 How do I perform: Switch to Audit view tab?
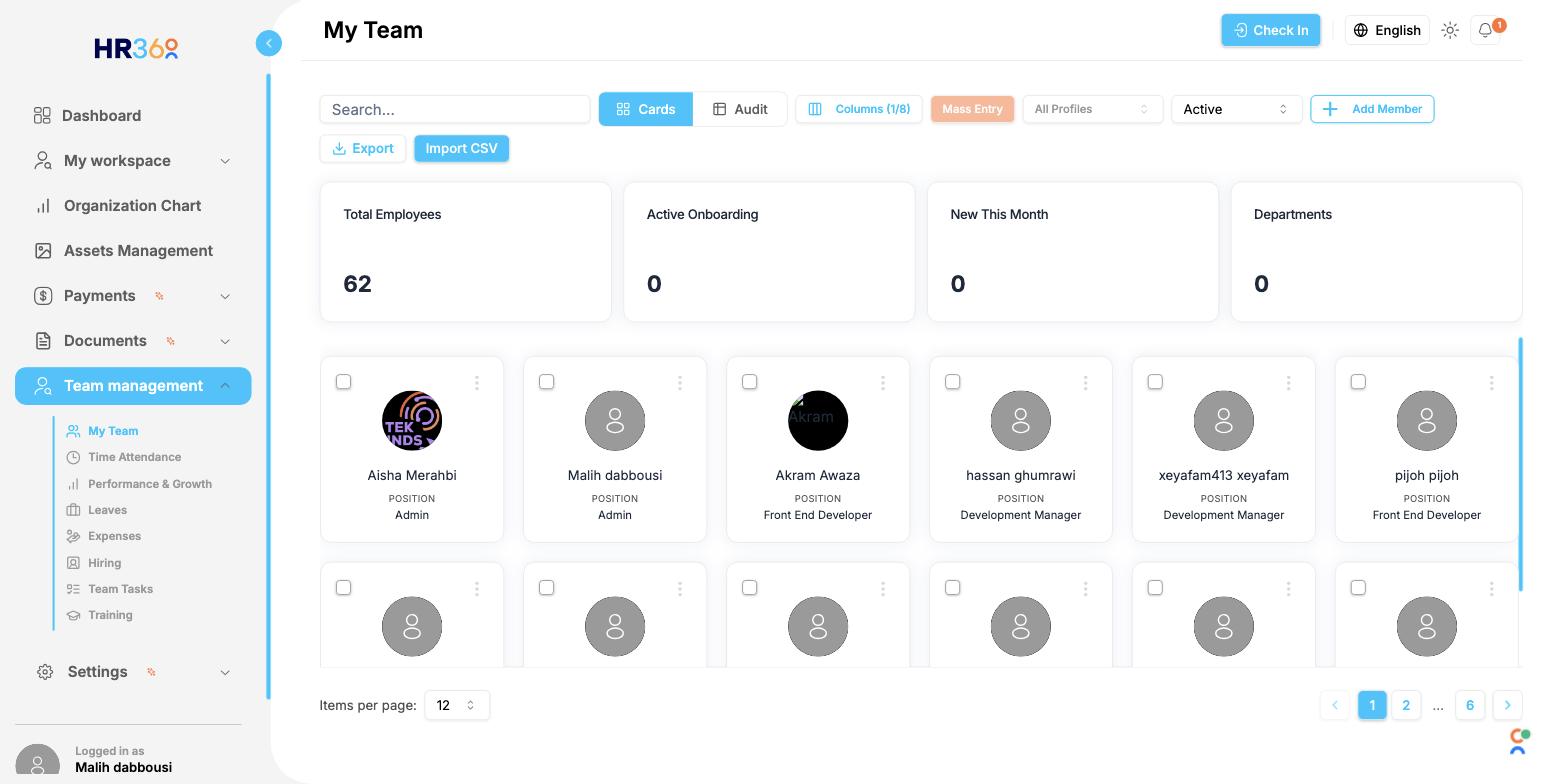(x=740, y=109)
